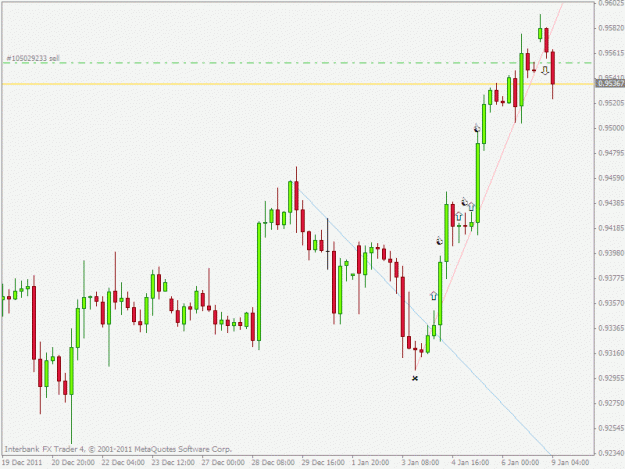Screen dimensions: 625x469
Task: Click the '20 Dec 20:00' time label
Action: click(73, 462)
